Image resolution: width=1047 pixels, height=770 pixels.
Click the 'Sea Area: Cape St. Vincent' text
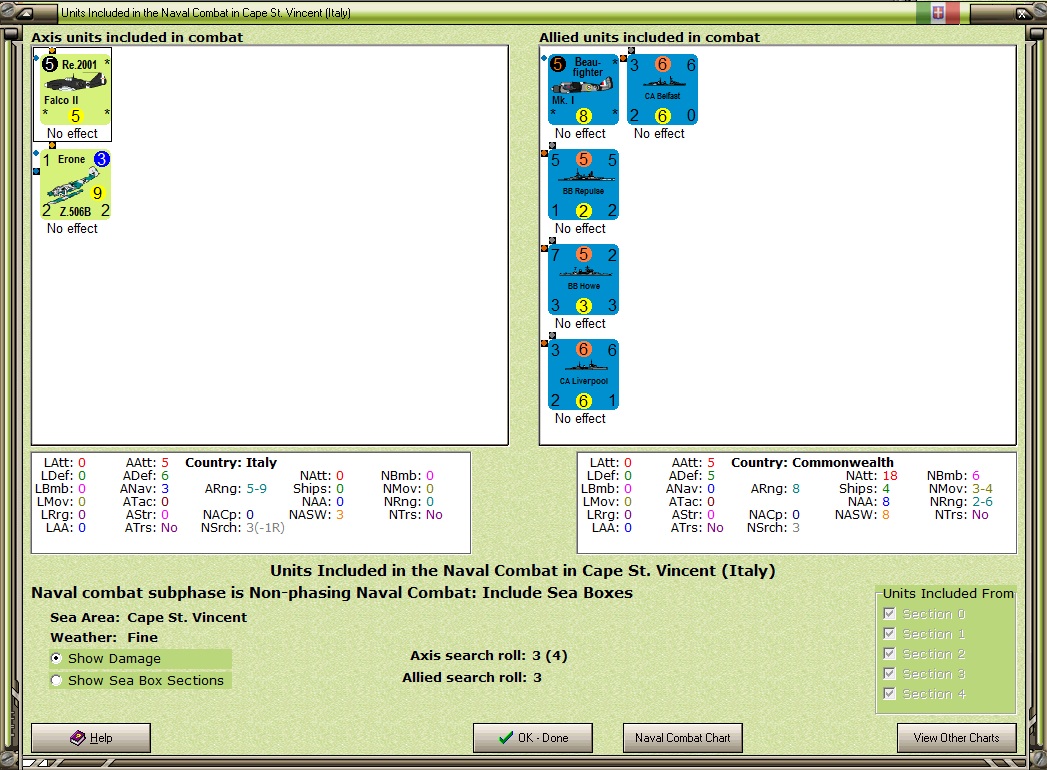coord(148,617)
